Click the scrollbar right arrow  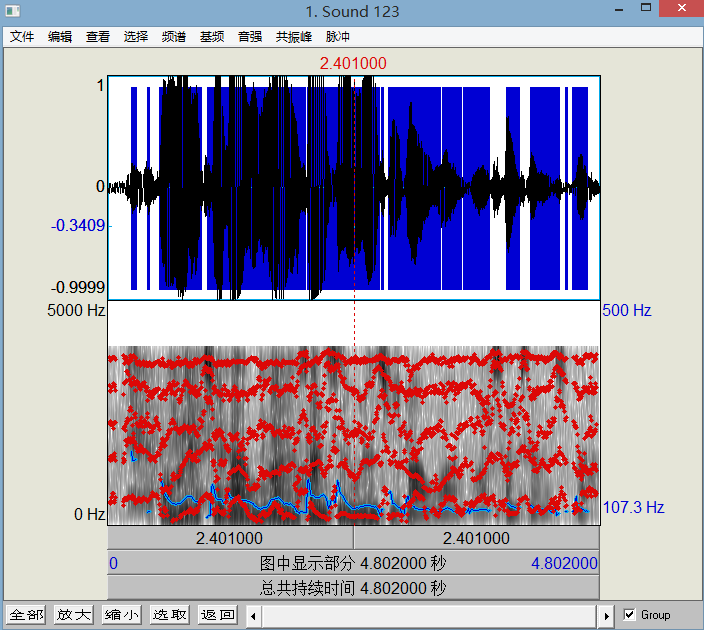[x=606, y=616]
